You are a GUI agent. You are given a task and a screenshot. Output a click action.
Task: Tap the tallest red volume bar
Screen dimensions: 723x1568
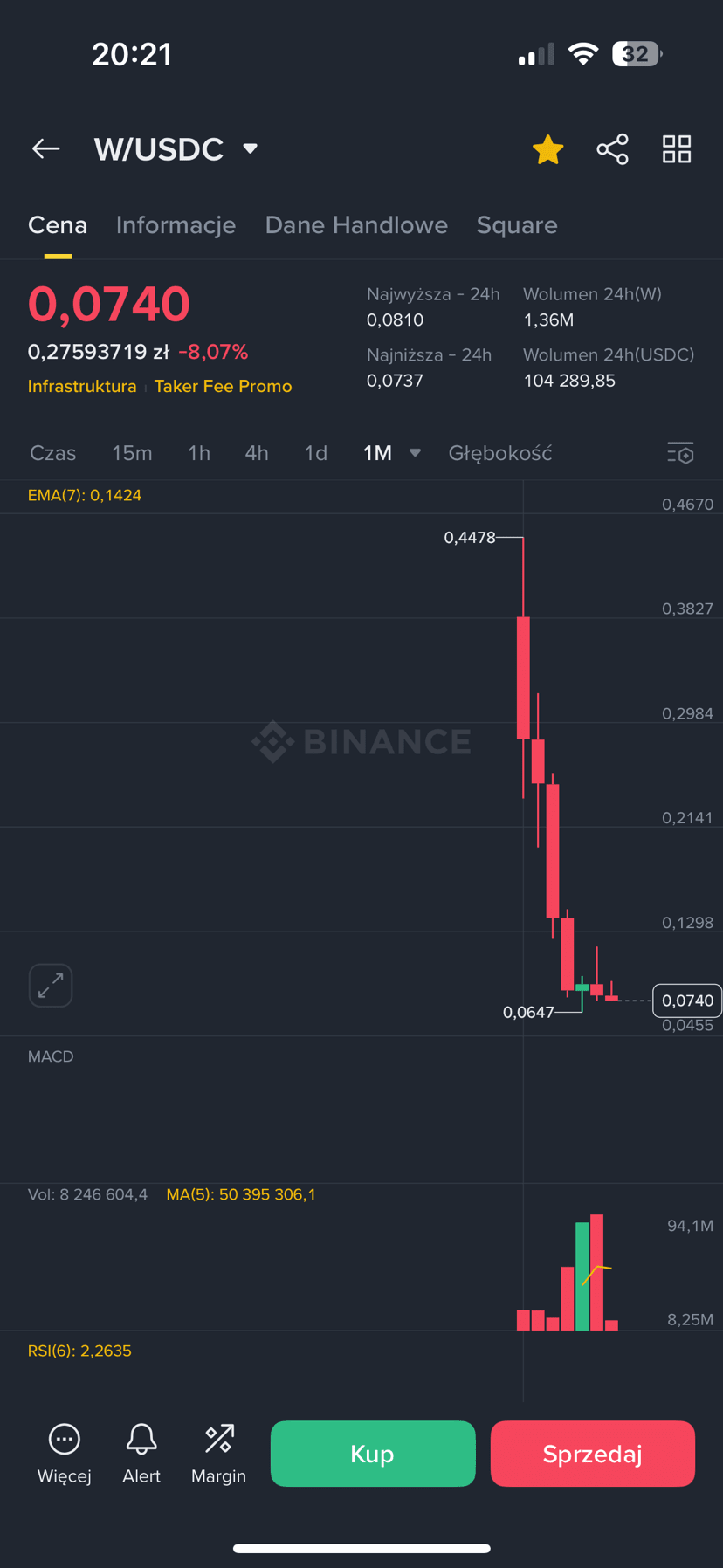(596, 1272)
